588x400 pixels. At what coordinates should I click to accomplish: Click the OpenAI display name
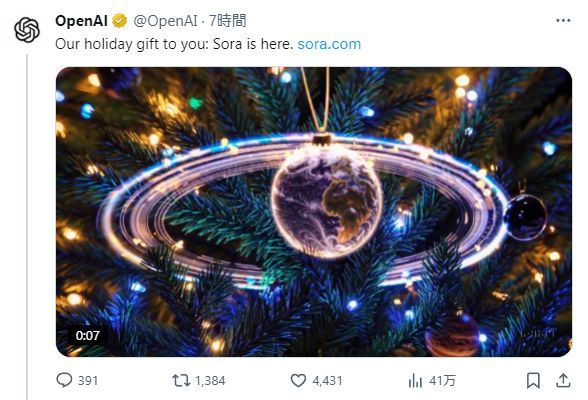pyautogui.click(x=81, y=21)
